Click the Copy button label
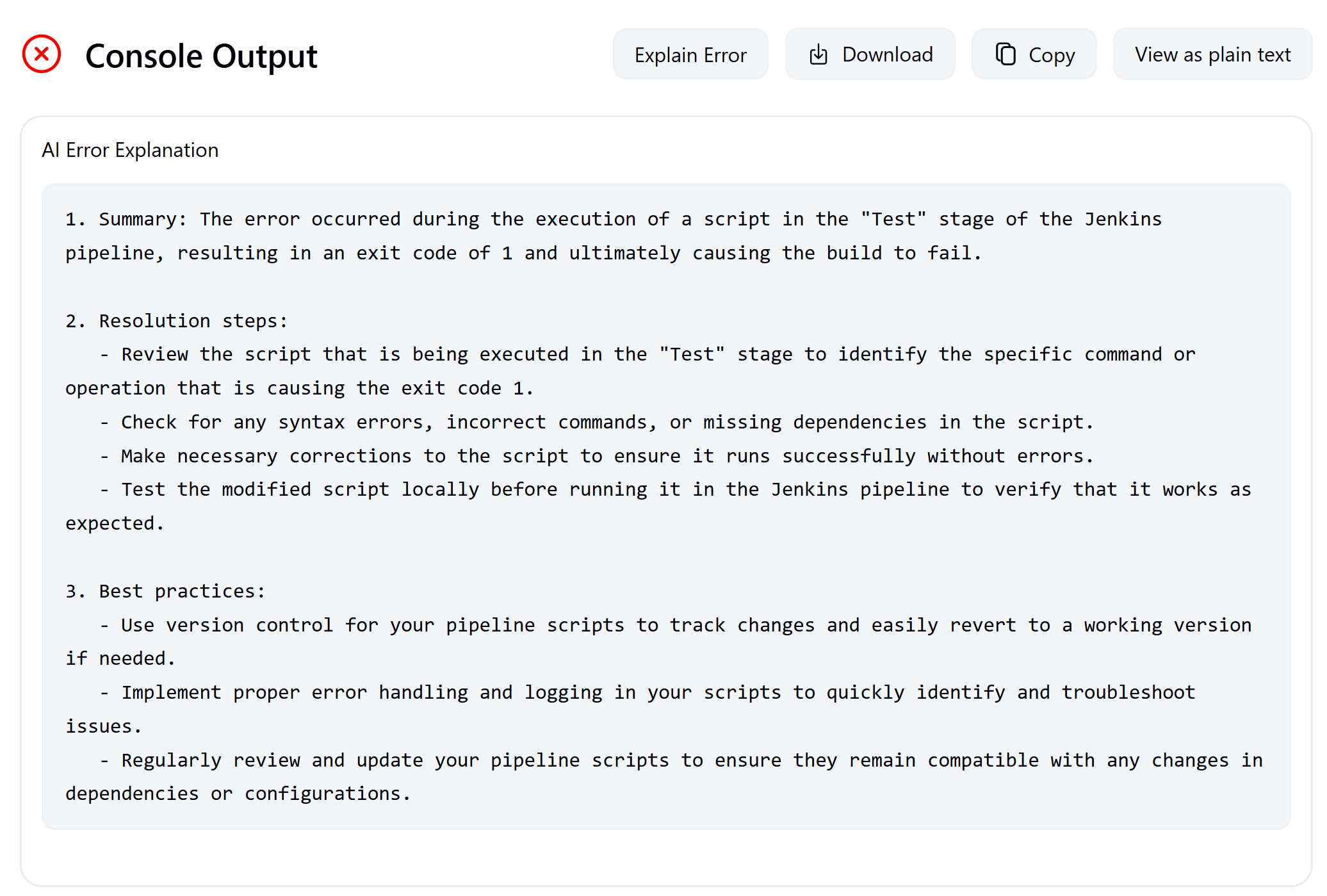Viewport: 1327px width, 896px height. (x=1052, y=56)
